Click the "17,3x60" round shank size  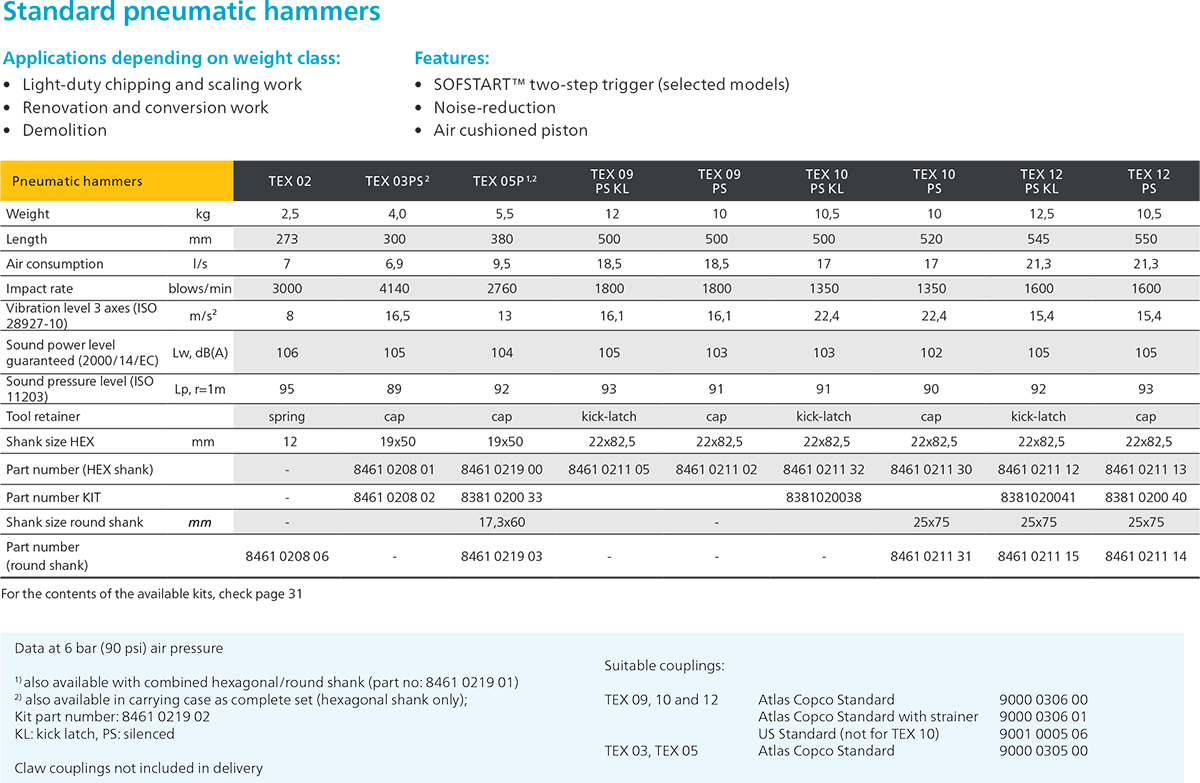[x=504, y=522]
